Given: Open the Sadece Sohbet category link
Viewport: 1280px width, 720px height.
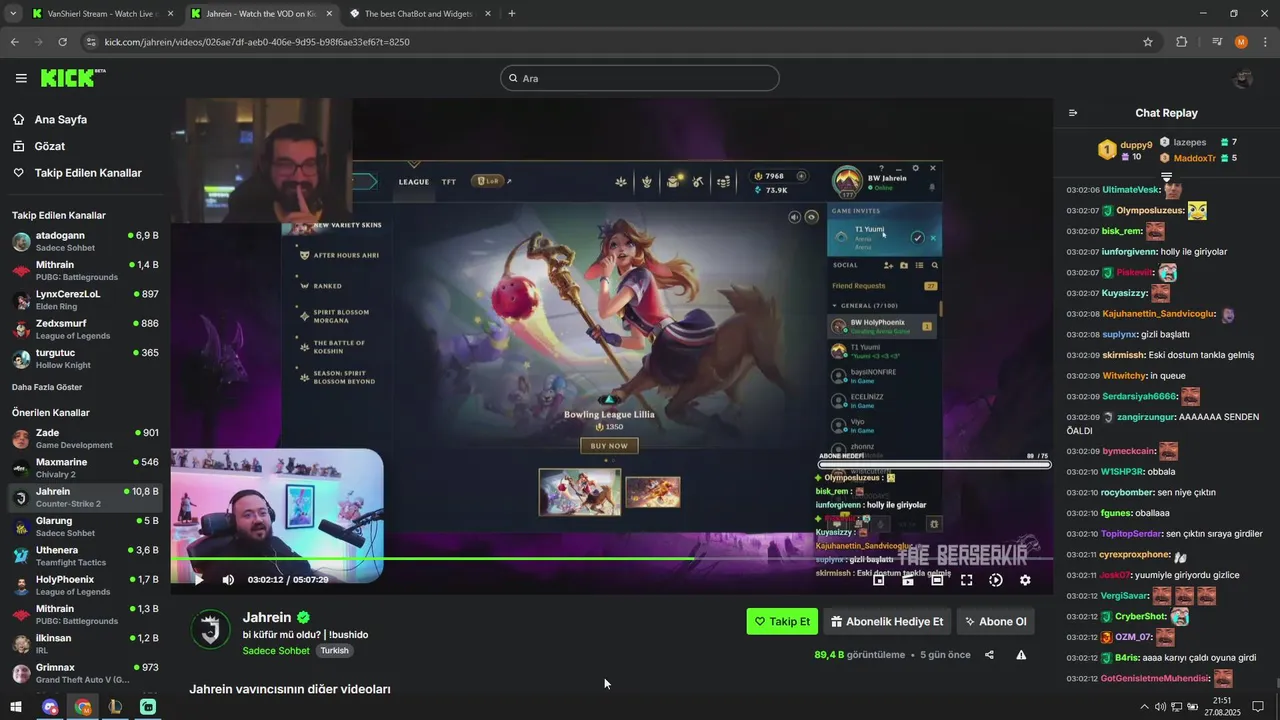Looking at the screenshot, I should click(276, 651).
